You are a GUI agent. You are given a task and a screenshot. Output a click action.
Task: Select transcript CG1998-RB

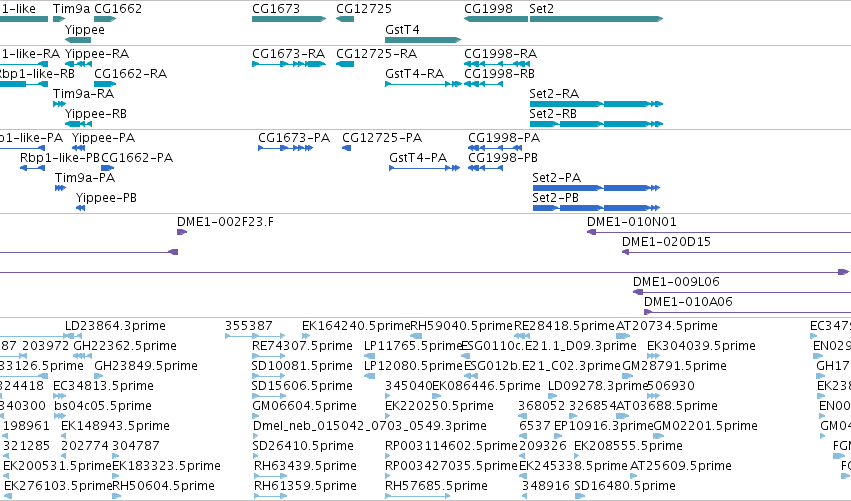point(484,84)
